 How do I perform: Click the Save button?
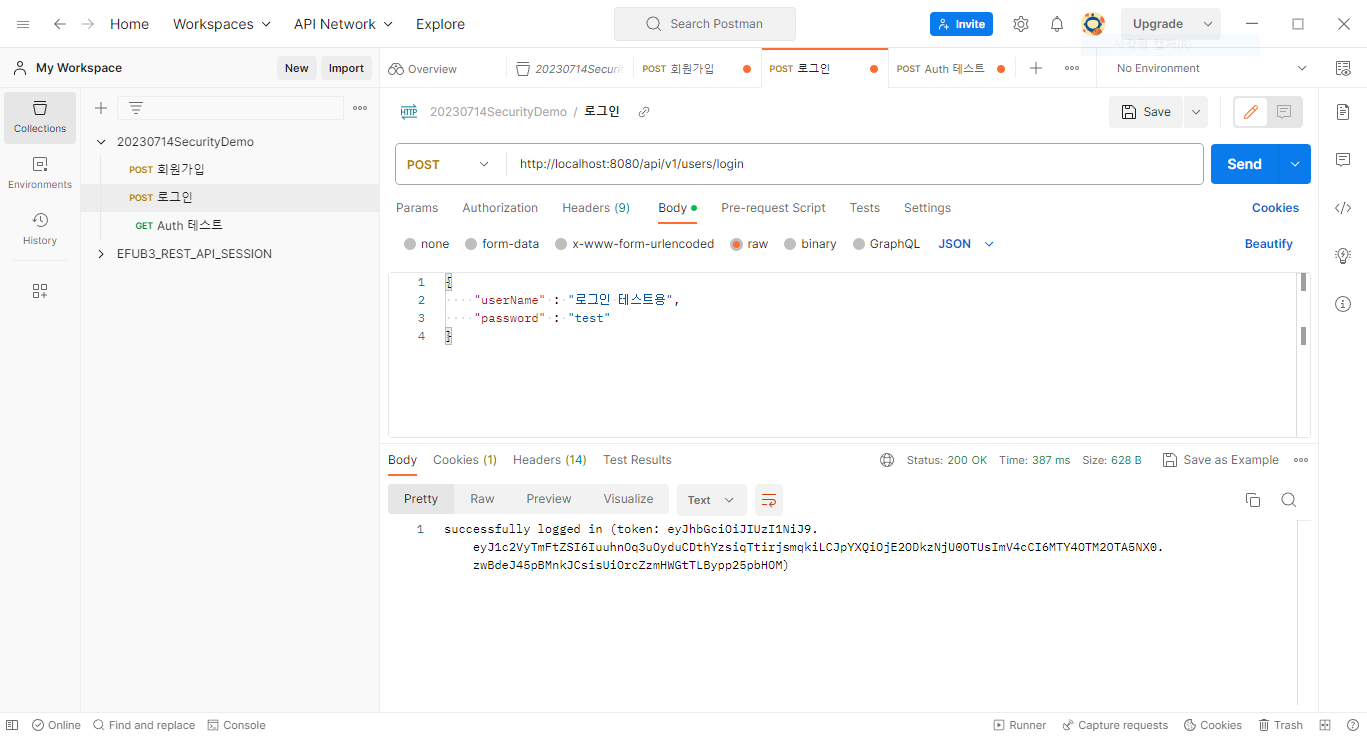pos(1146,112)
